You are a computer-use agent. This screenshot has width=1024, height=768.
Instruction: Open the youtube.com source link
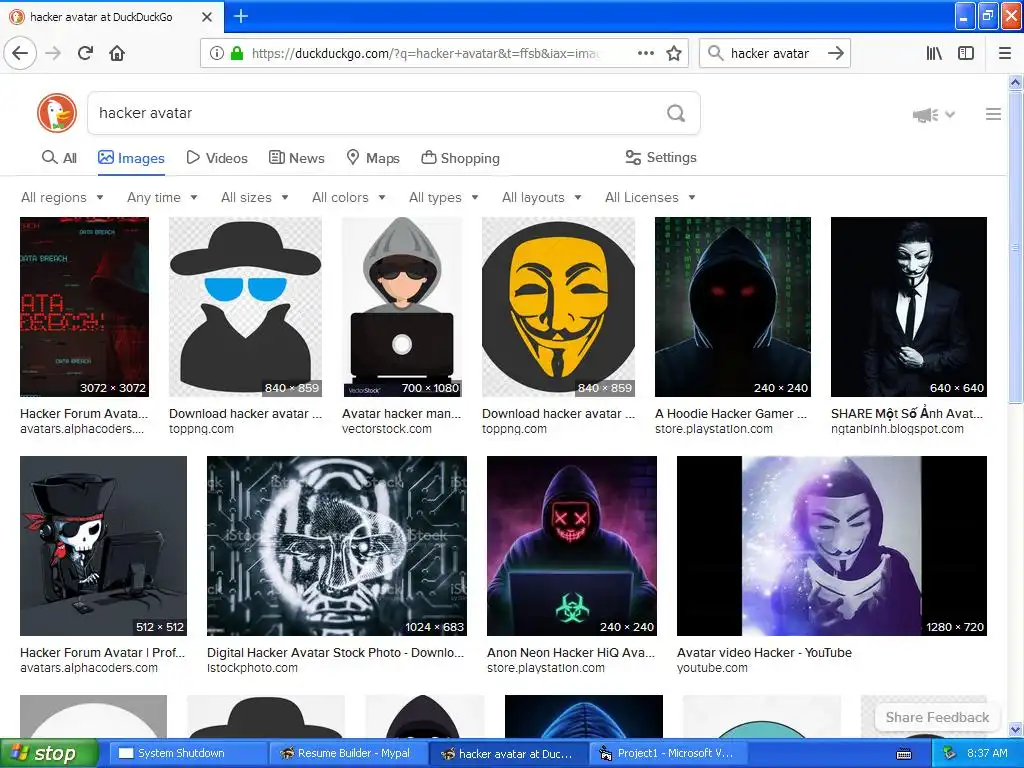pos(712,668)
